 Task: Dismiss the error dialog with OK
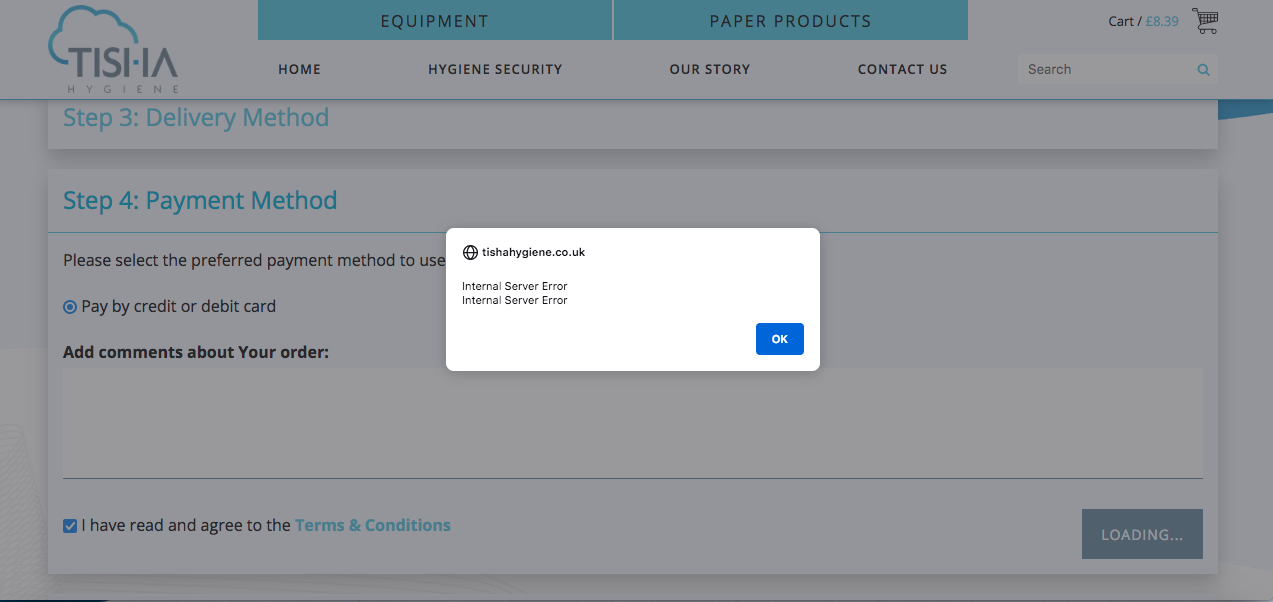(x=780, y=339)
